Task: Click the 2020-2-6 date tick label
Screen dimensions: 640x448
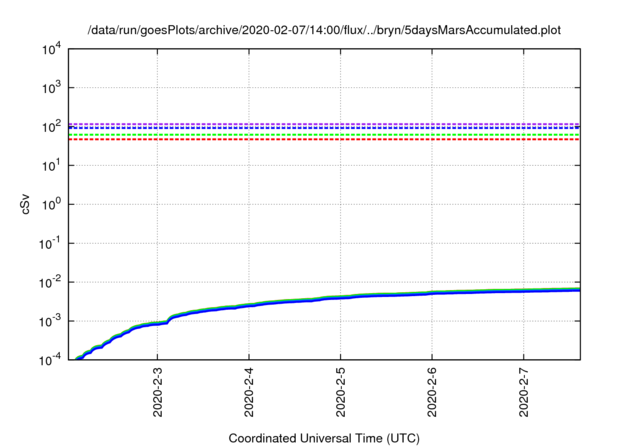Action: (x=432, y=392)
